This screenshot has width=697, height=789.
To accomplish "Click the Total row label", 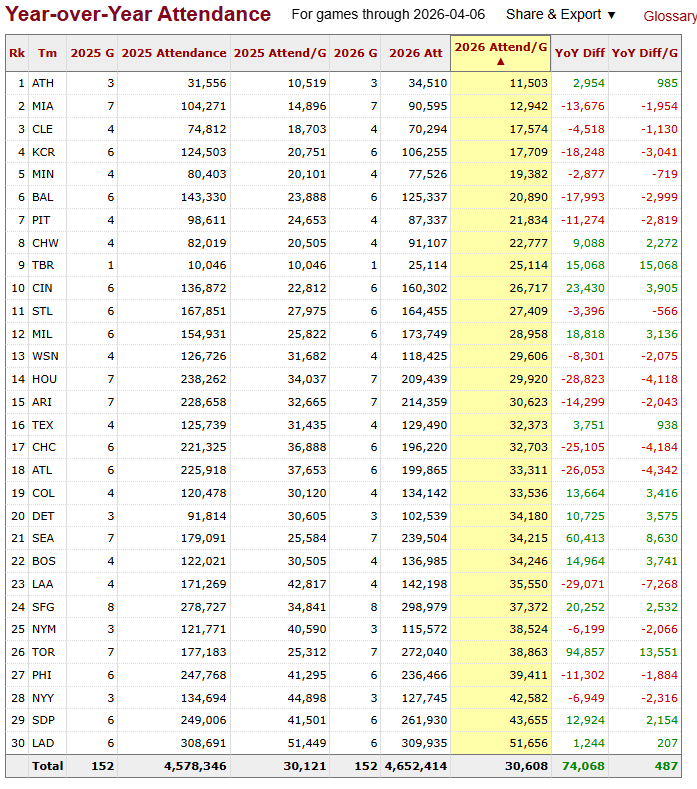I will 47,766.
